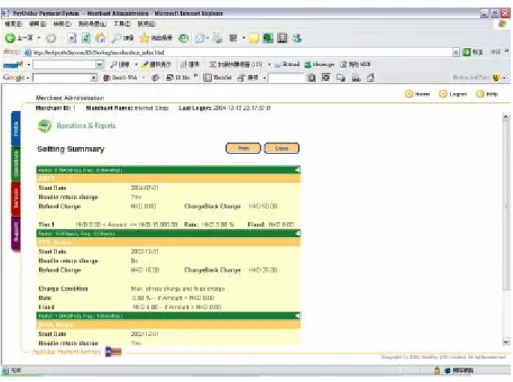Open Hotmail from the MSN toolbar

pyautogui.click(x=287, y=64)
